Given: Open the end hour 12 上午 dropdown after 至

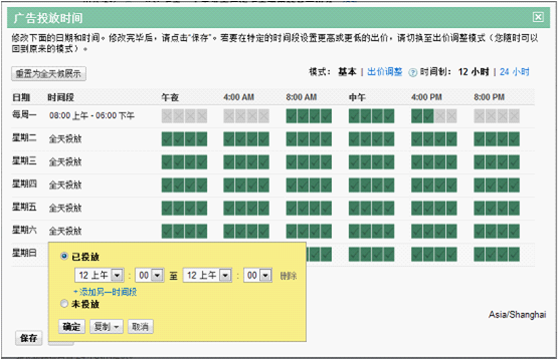Looking at the screenshot, I should pyautogui.click(x=207, y=275).
